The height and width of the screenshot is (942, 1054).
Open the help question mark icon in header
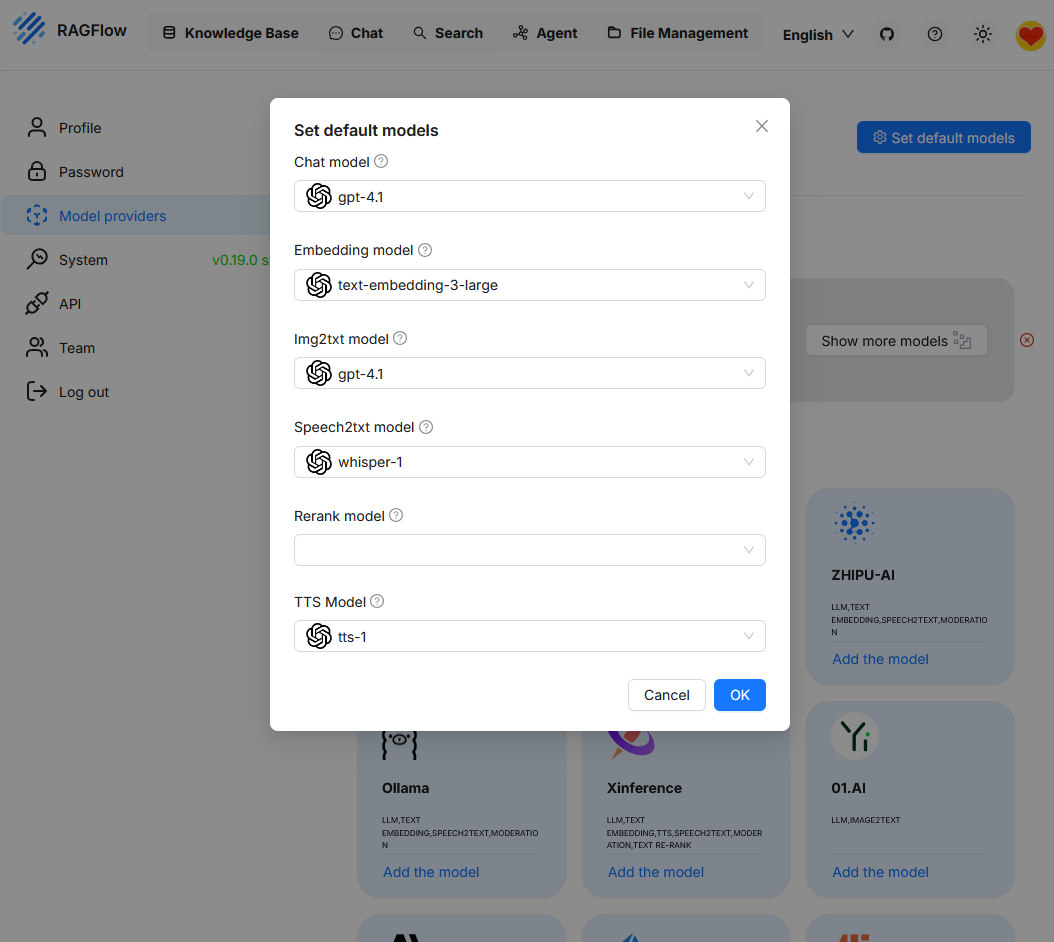point(935,34)
